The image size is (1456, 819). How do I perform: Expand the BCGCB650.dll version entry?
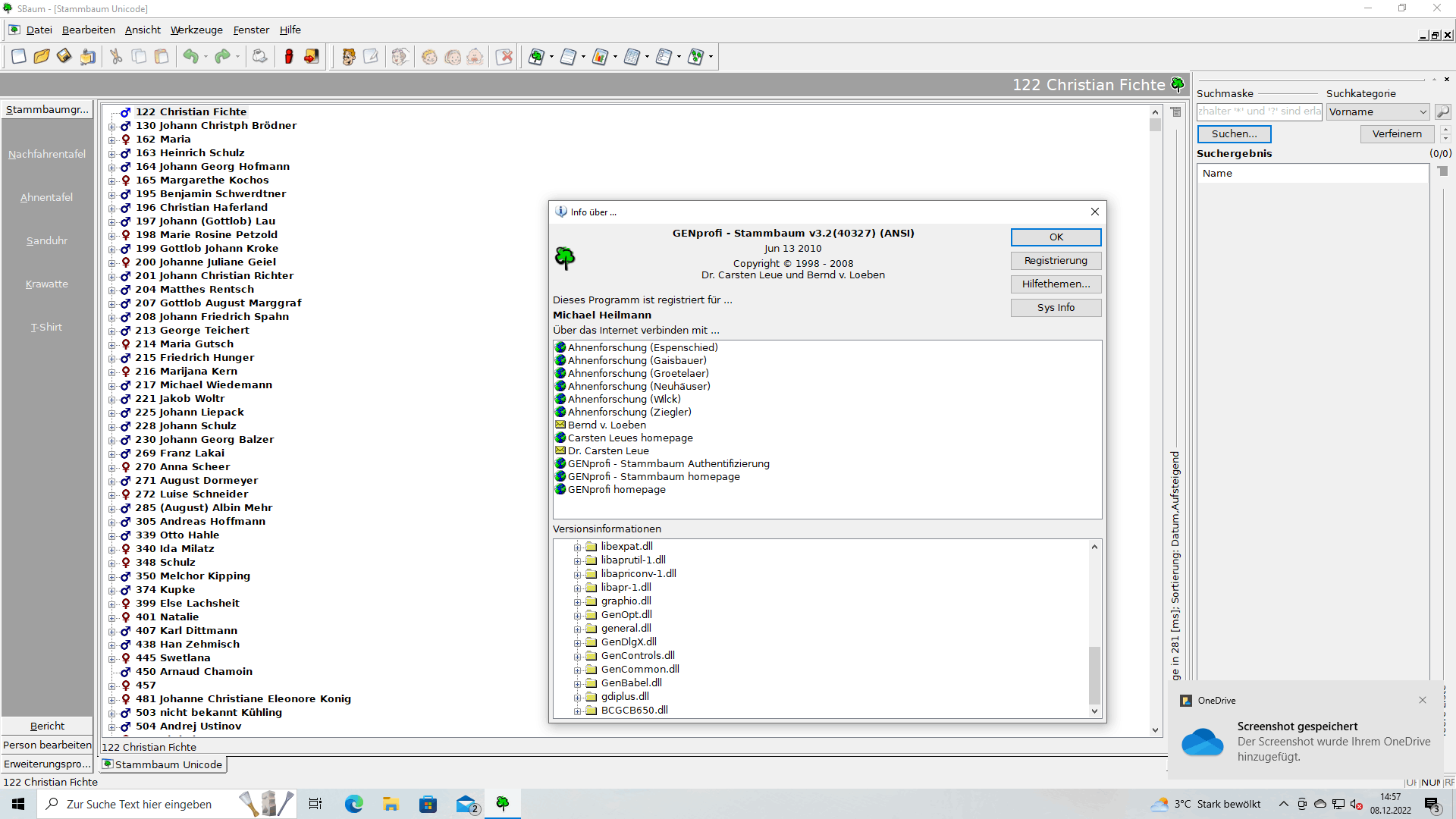(x=577, y=711)
